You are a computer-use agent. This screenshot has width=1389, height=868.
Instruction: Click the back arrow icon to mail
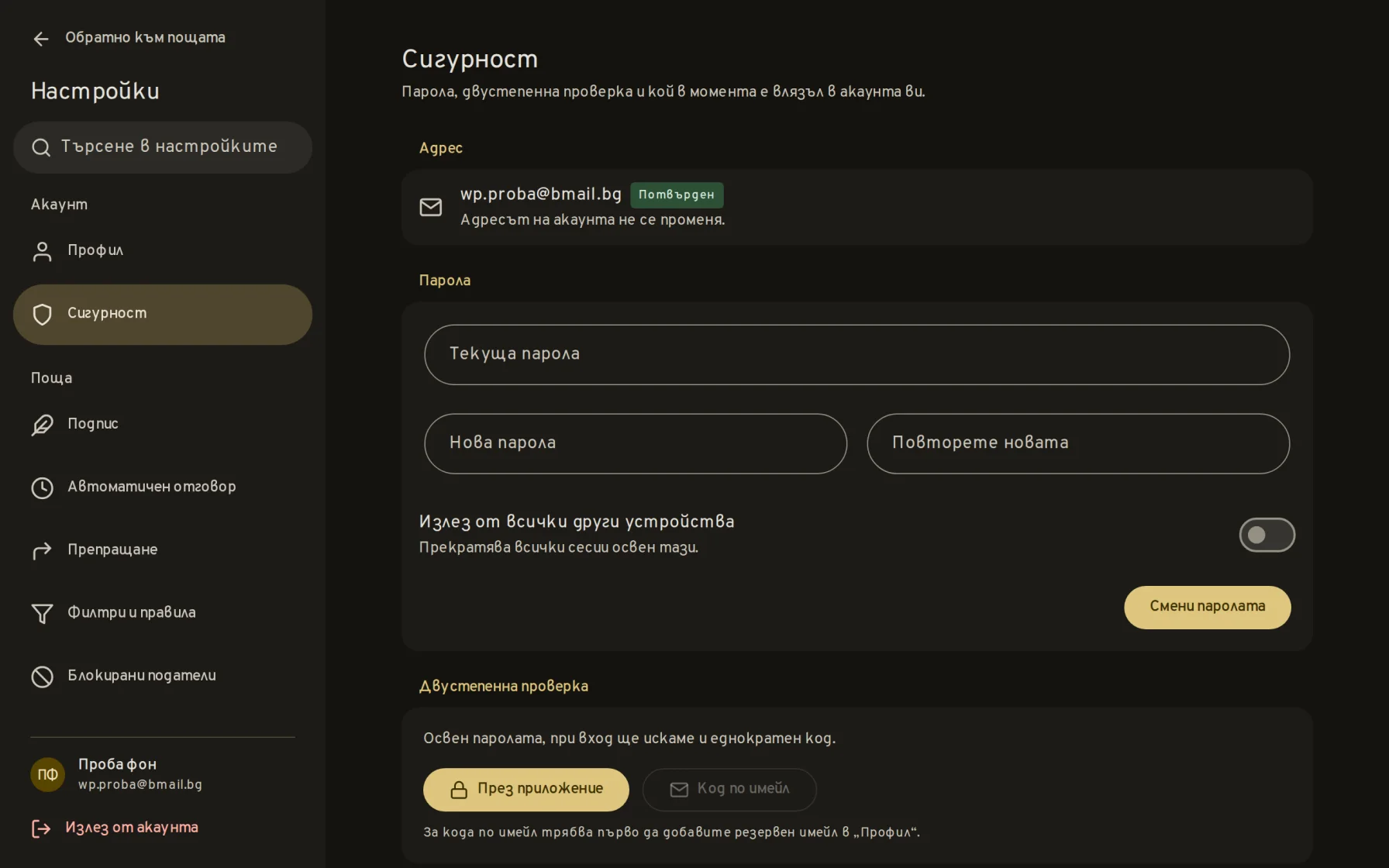pyautogui.click(x=41, y=39)
